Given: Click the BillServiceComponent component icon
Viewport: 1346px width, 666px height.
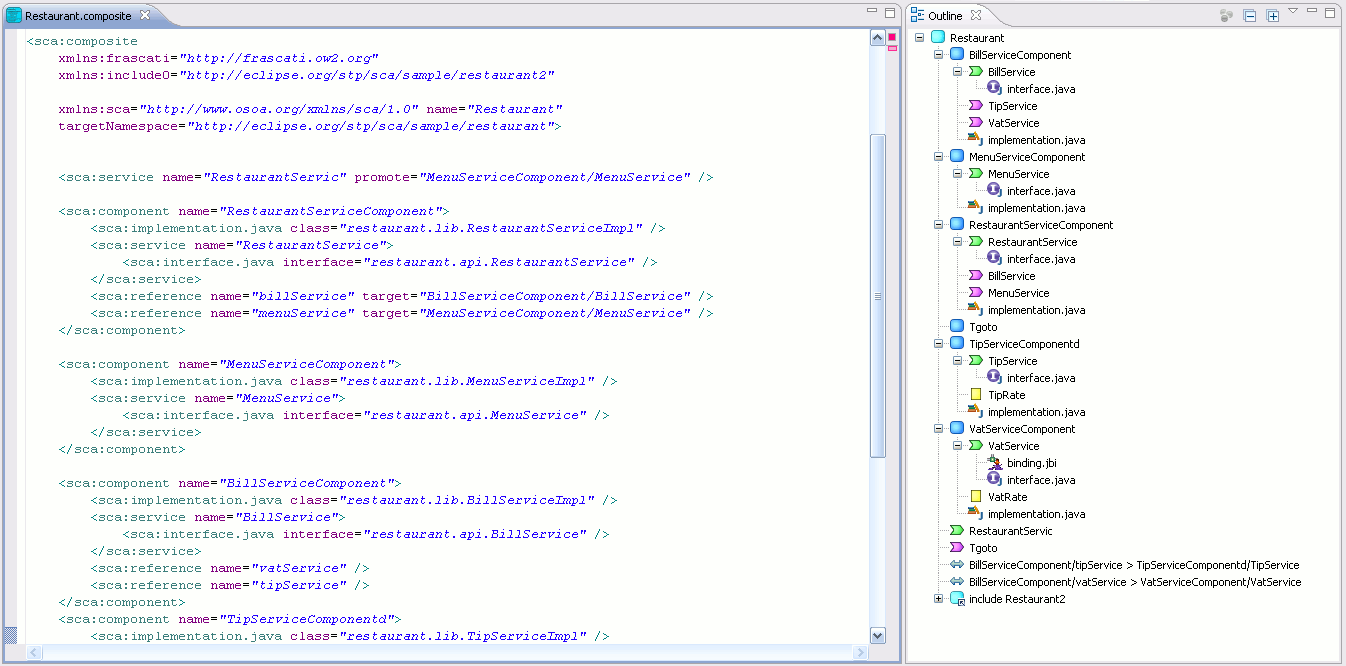Looking at the screenshot, I should pos(957,55).
